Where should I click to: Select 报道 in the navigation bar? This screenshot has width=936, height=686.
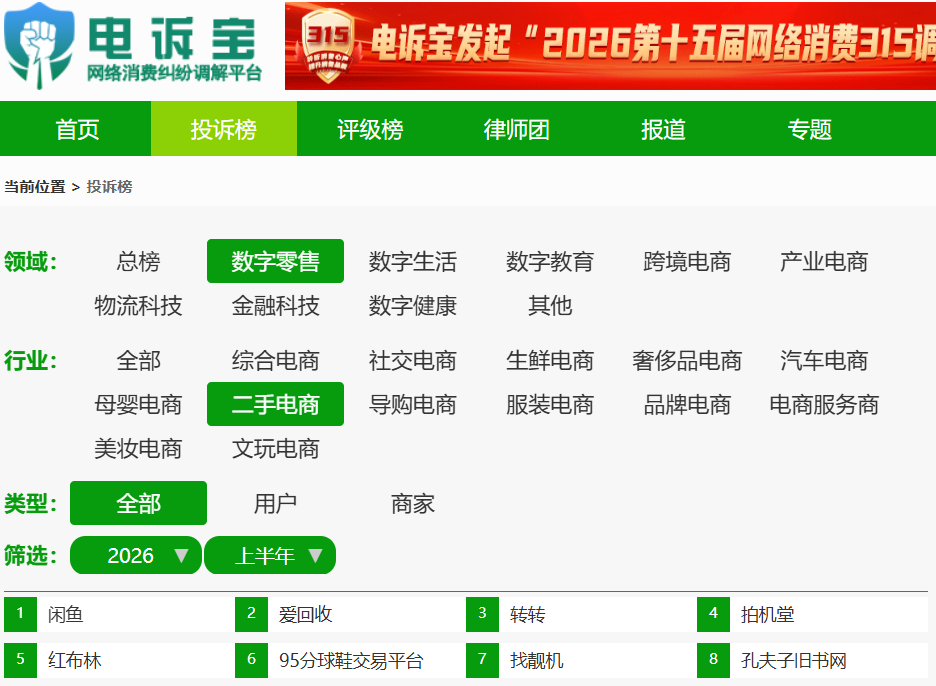pyautogui.click(x=663, y=129)
